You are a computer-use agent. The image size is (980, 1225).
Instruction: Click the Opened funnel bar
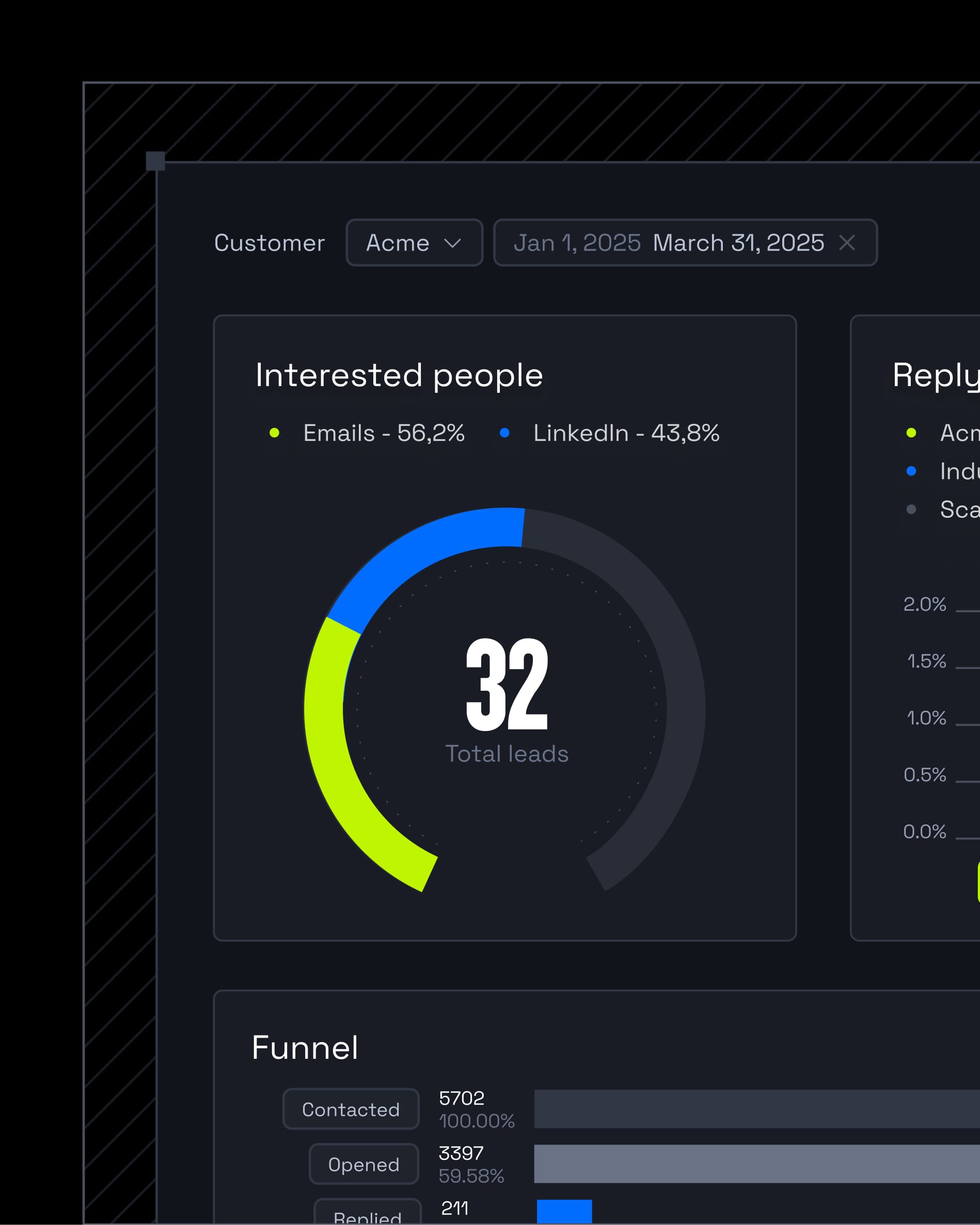[756, 1164]
